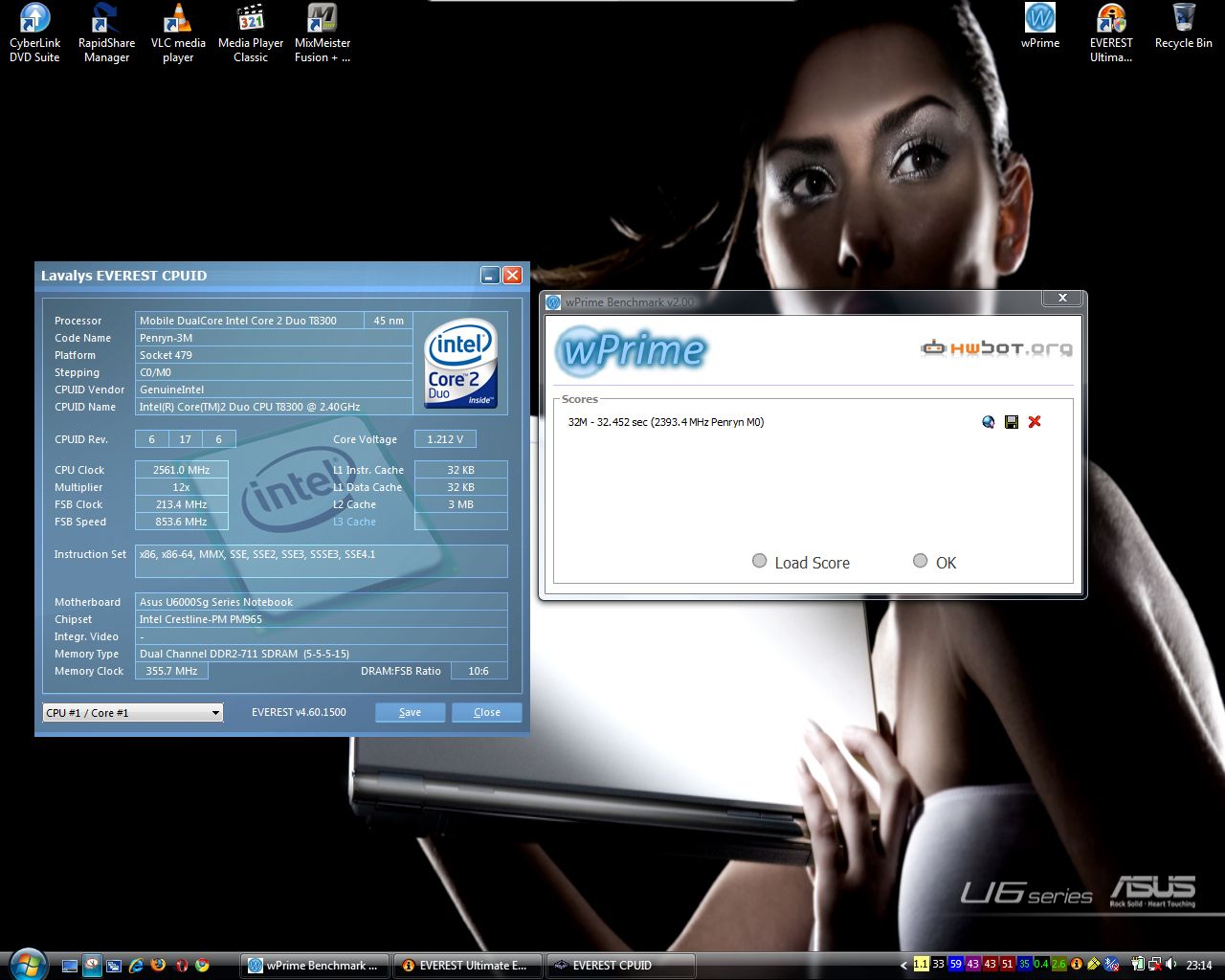Viewport: 1225px width, 980px height.
Task: Minimize the Lavalys EVEREST CPUID window
Action: click(490, 276)
